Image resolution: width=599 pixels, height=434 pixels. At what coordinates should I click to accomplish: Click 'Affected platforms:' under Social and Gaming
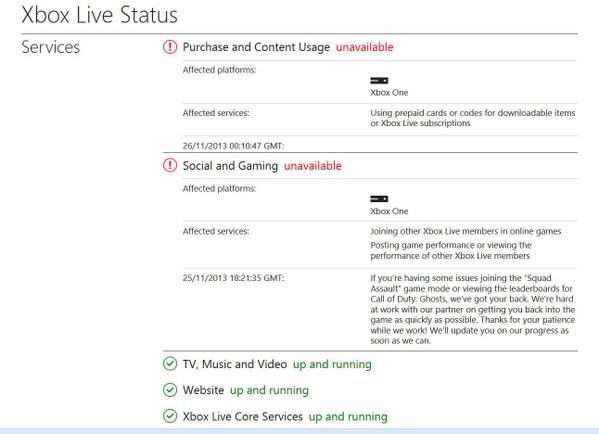click(219, 188)
